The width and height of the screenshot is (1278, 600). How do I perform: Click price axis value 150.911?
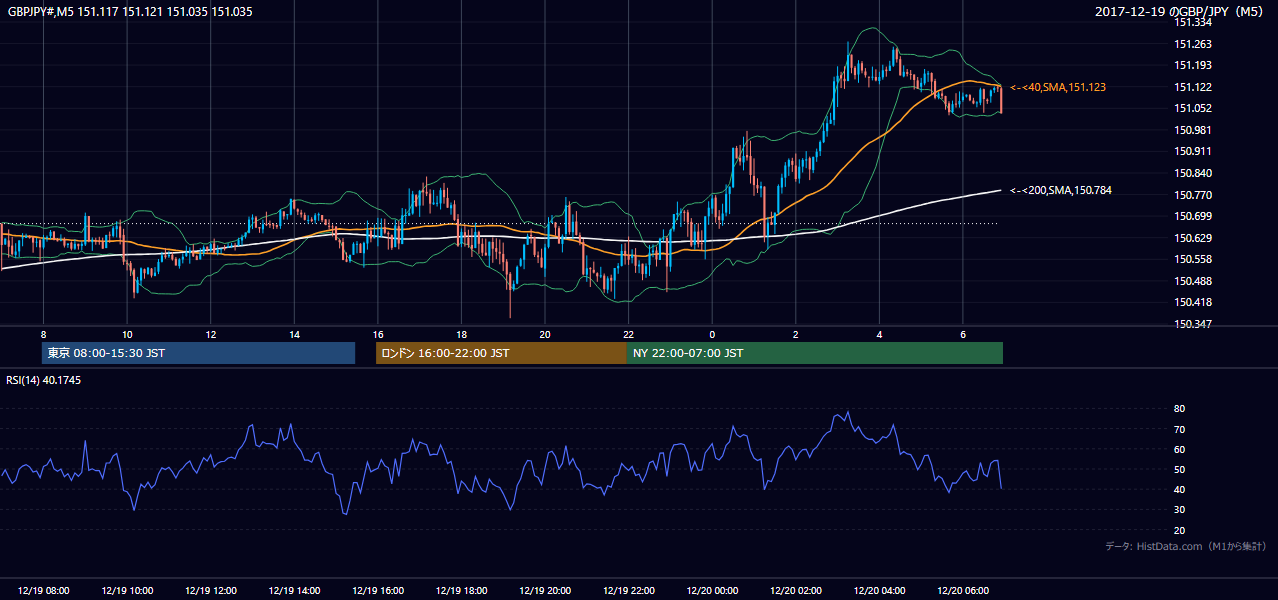[1193, 151]
